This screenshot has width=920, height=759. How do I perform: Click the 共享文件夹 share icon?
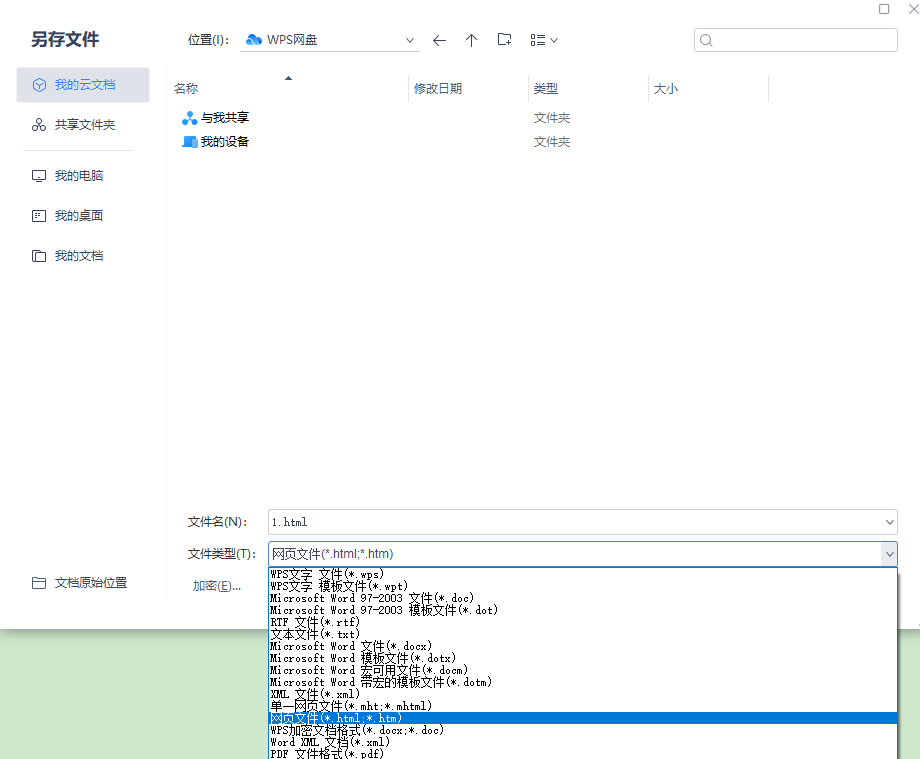tap(39, 125)
